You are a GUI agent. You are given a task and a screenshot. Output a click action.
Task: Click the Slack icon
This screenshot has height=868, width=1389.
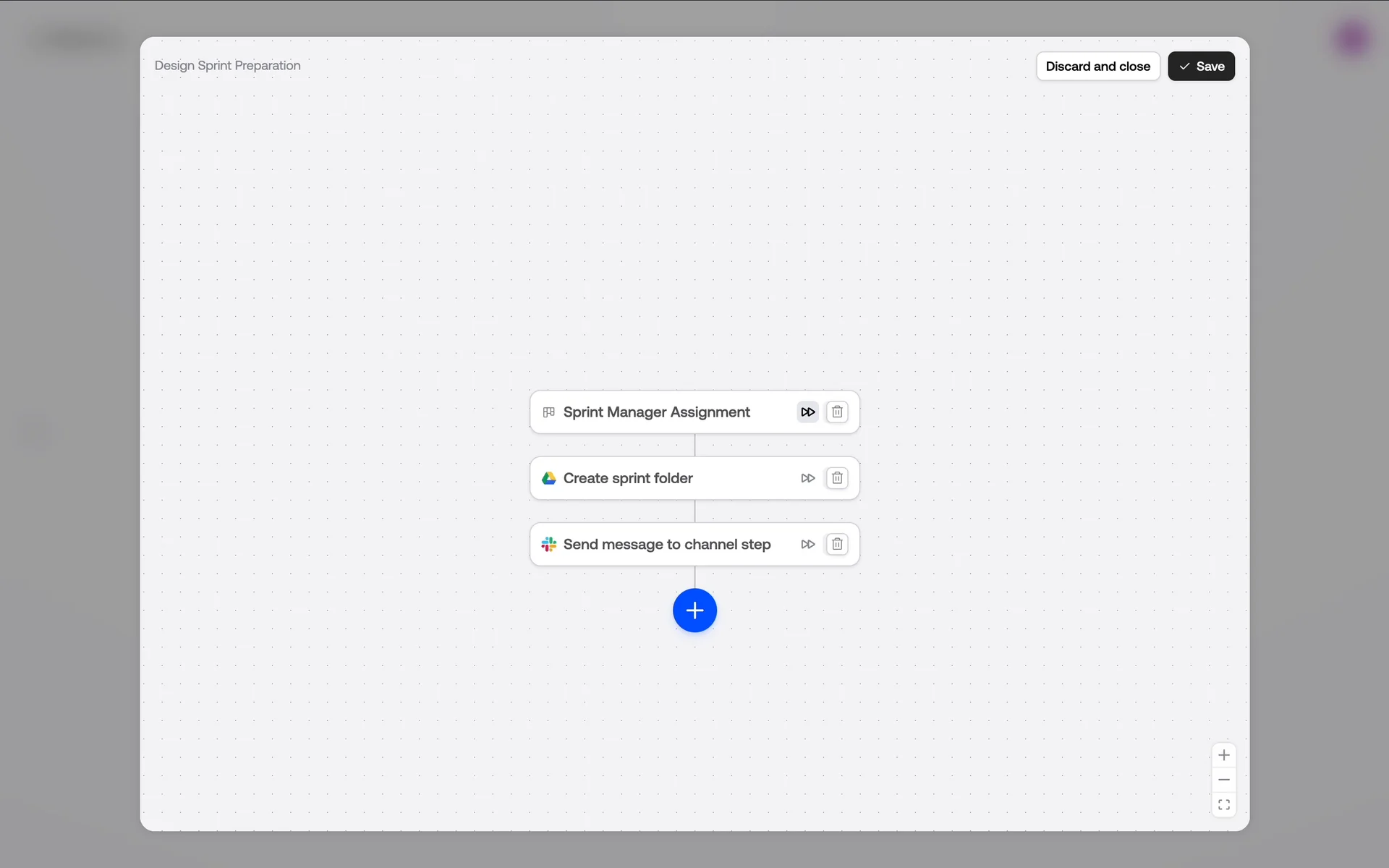(x=549, y=545)
